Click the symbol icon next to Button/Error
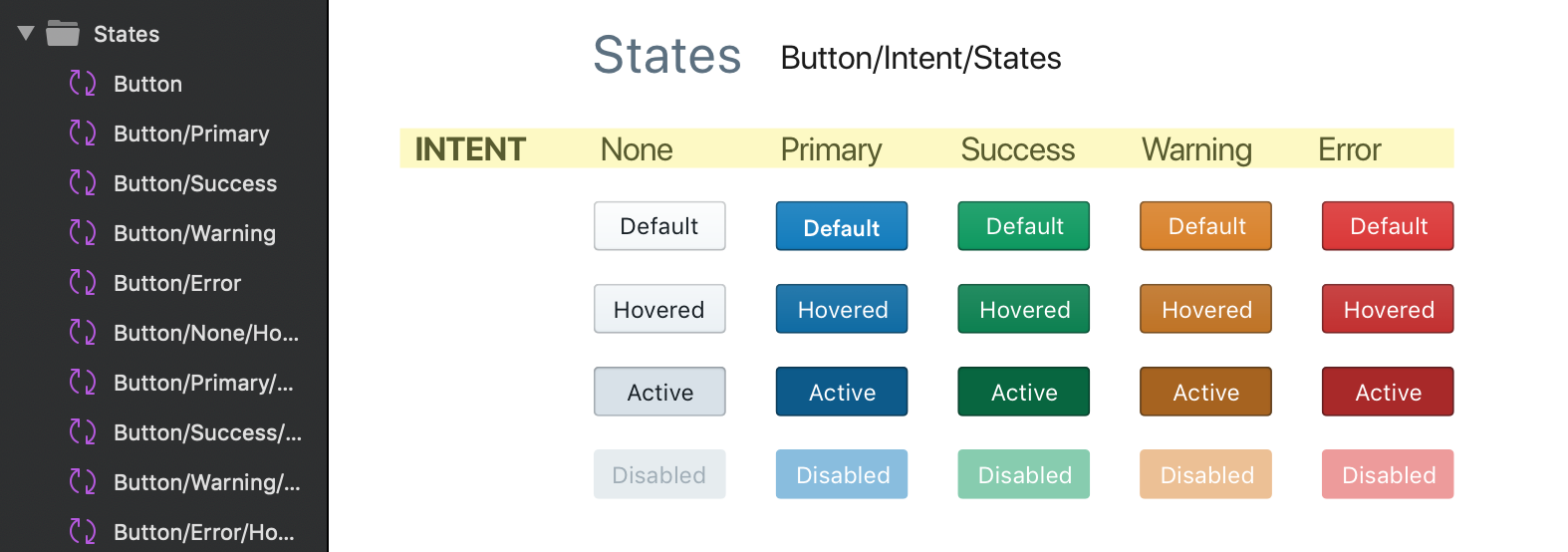The width and height of the screenshot is (1568, 552). (x=83, y=282)
